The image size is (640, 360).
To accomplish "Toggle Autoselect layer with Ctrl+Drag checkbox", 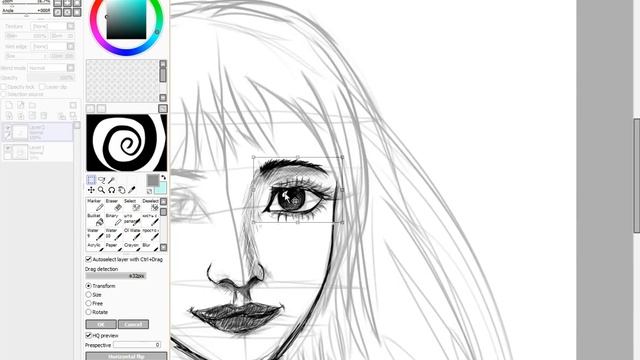I will pos(89,259).
